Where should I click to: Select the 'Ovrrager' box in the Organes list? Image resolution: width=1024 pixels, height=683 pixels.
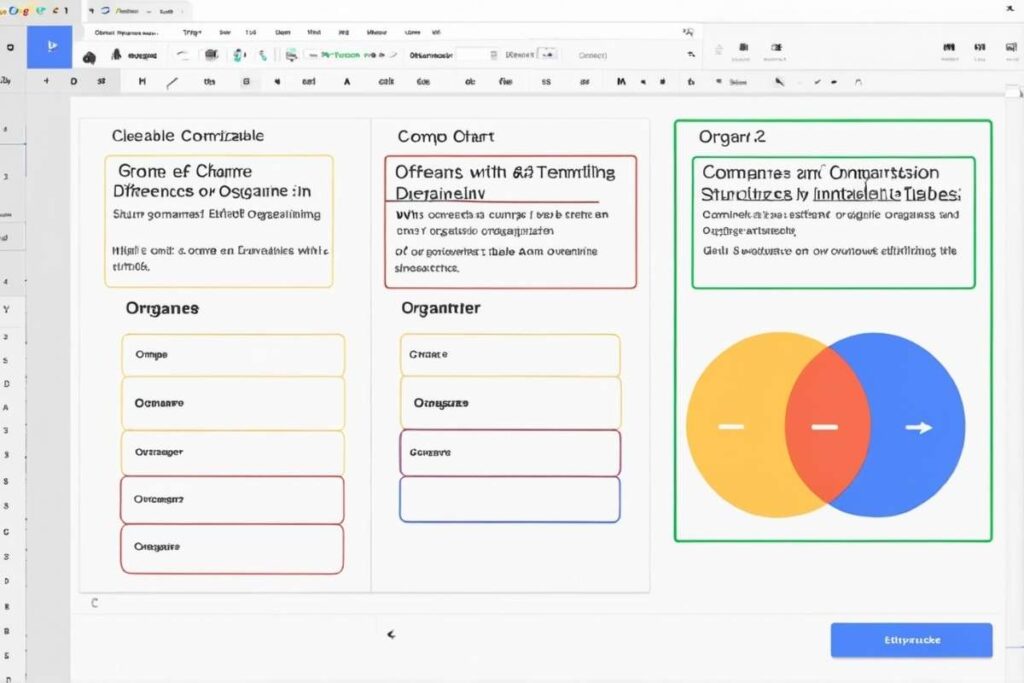(232, 452)
